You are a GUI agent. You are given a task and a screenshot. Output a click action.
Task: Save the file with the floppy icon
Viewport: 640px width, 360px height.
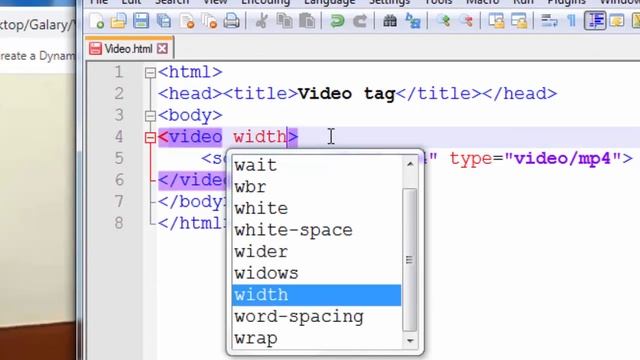[x=141, y=20]
